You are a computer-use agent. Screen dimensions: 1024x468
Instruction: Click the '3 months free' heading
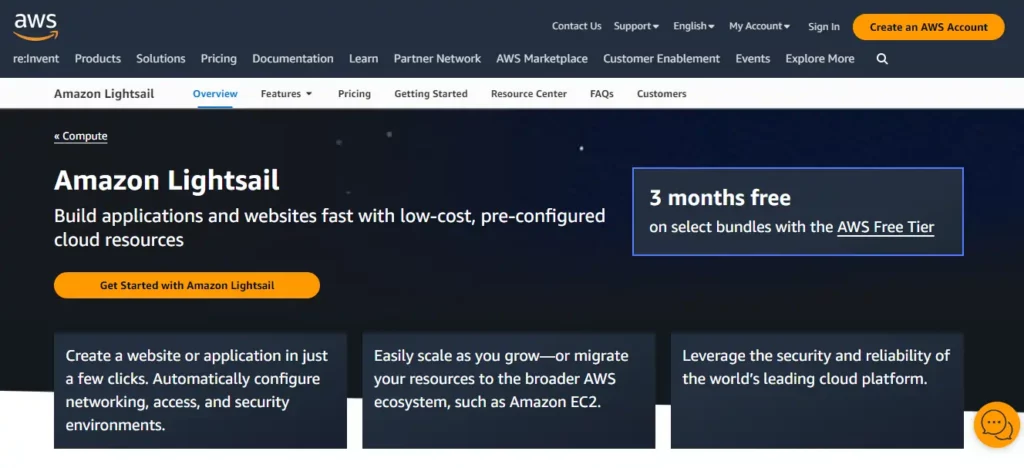[x=720, y=197]
